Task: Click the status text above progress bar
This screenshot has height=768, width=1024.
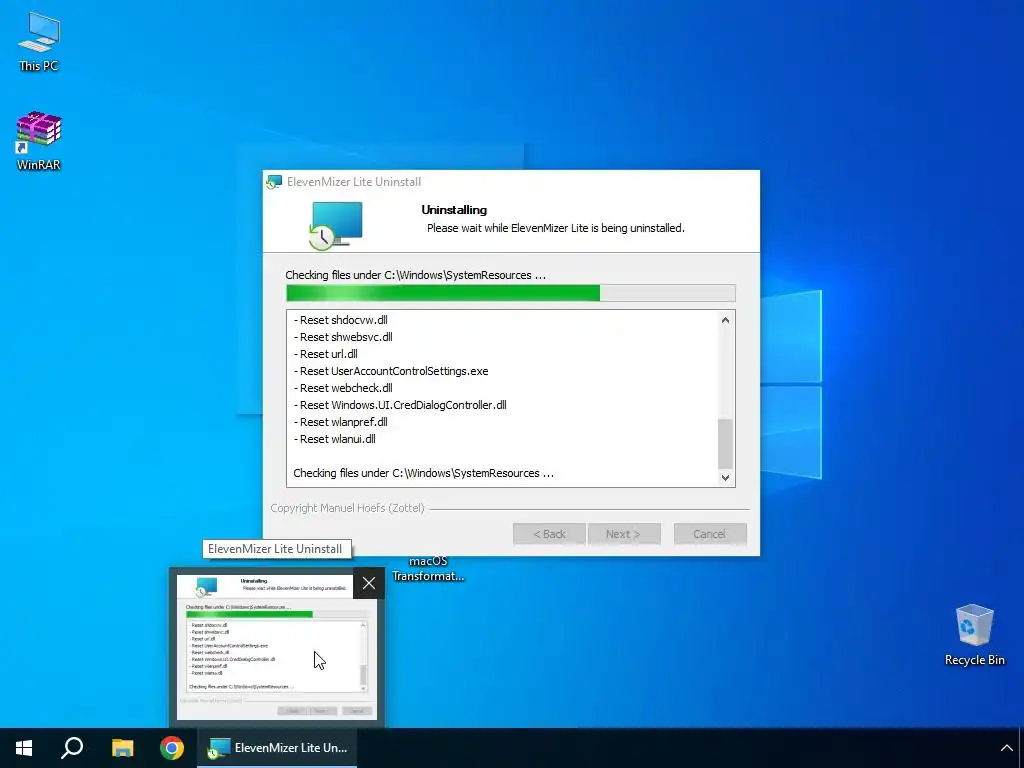Action: pyautogui.click(x=415, y=275)
